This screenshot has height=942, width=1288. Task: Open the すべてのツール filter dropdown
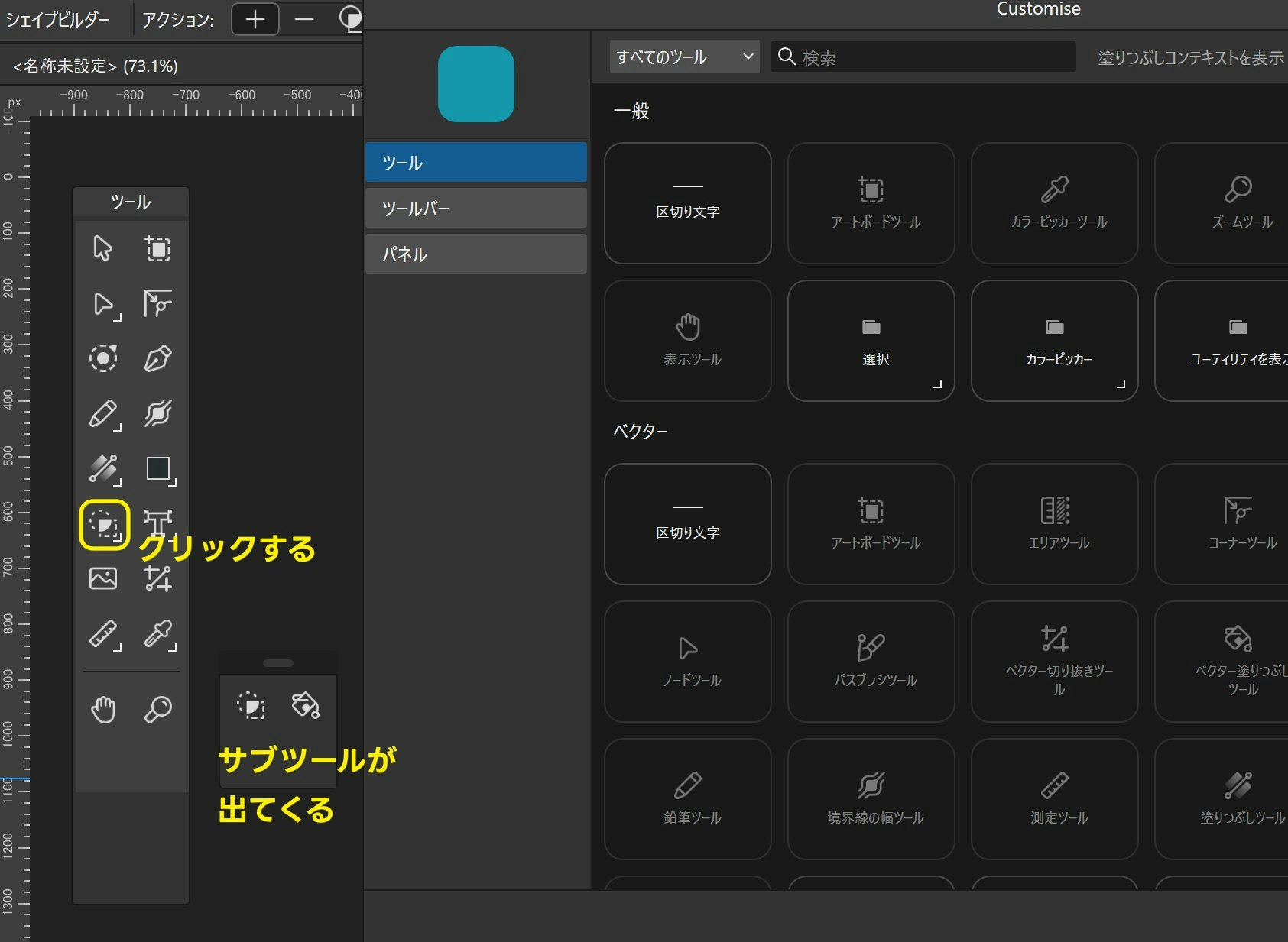pyautogui.click(x=685, y=57)
